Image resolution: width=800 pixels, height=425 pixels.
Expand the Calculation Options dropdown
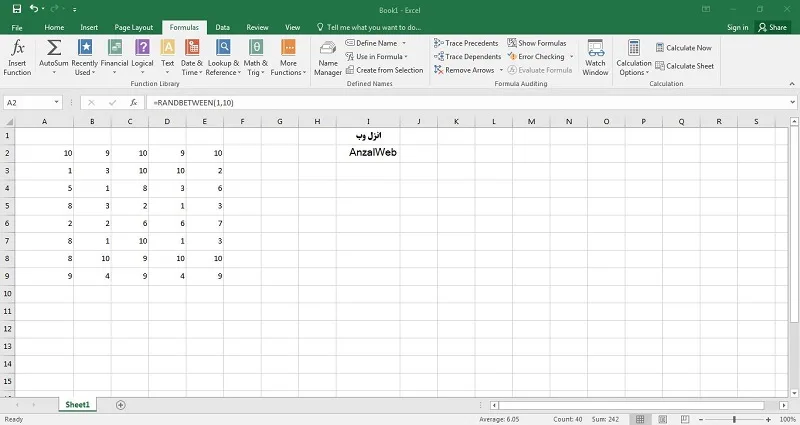[634, 58]
